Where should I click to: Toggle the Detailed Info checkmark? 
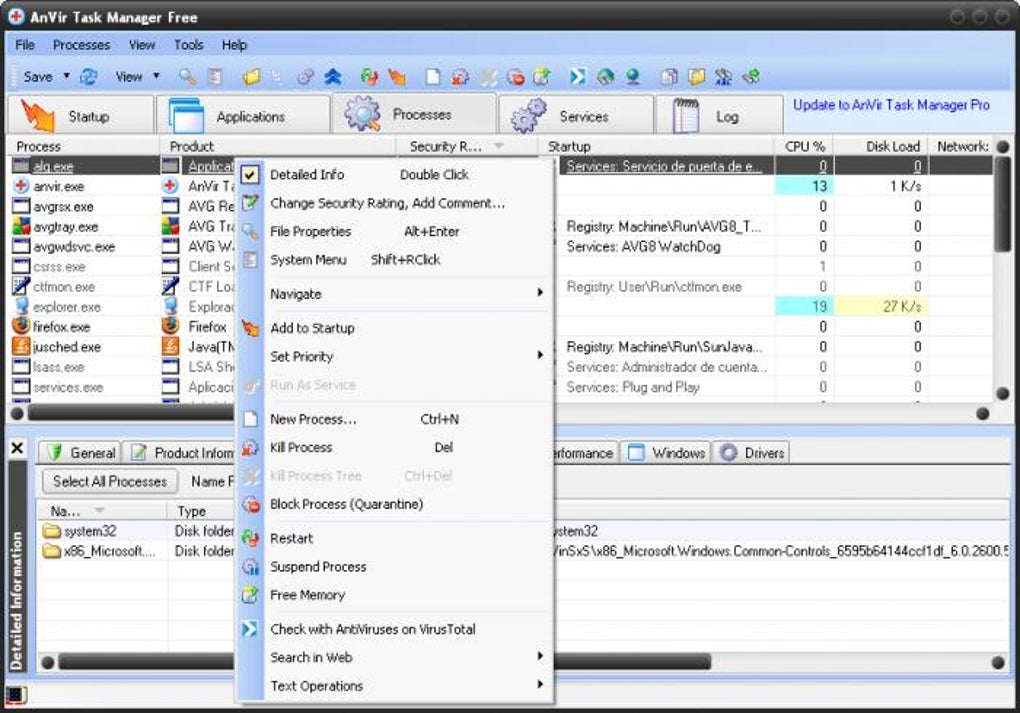(251, 174)
